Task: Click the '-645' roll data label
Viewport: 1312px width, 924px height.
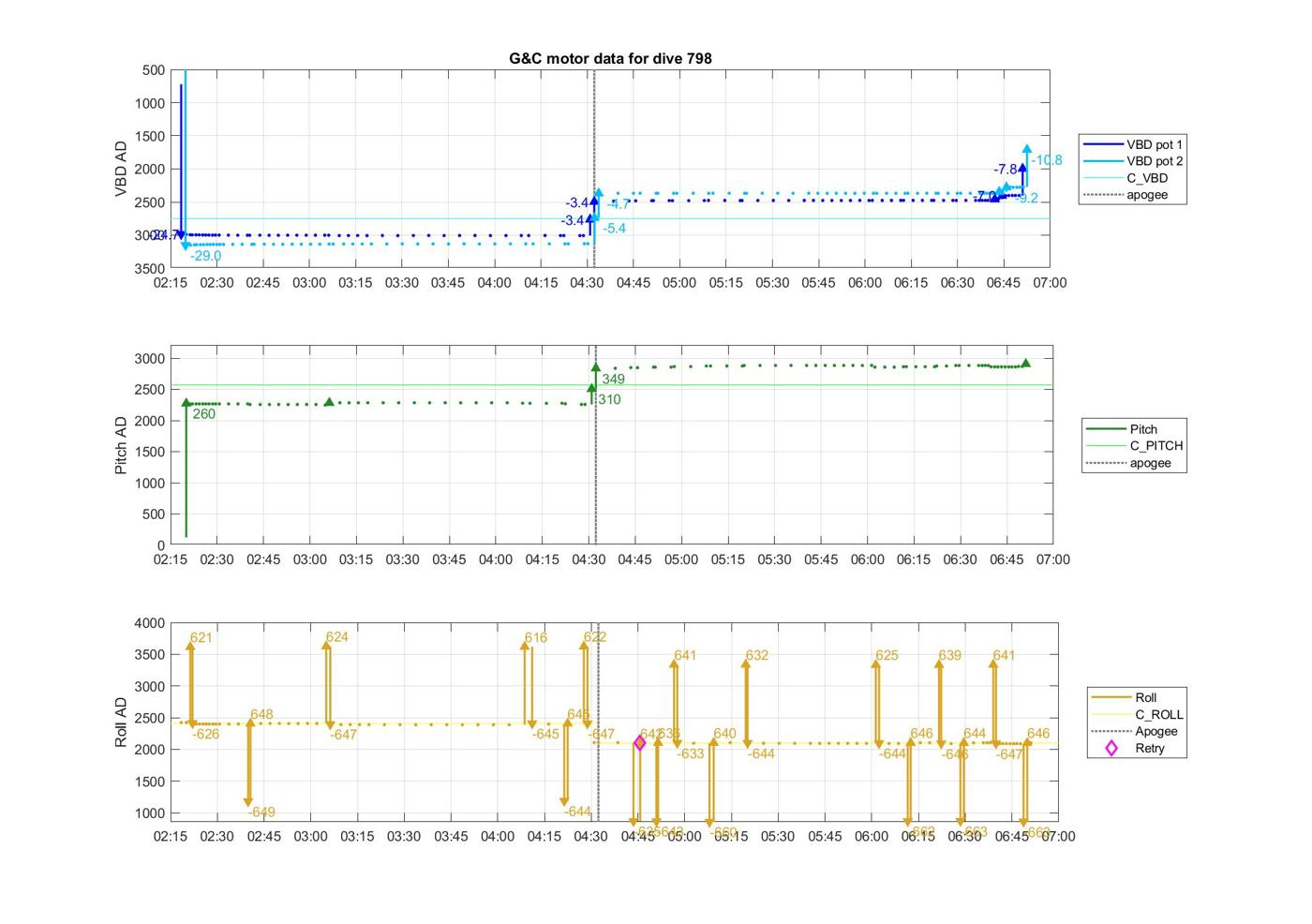Action: click(x=545, y=734)
